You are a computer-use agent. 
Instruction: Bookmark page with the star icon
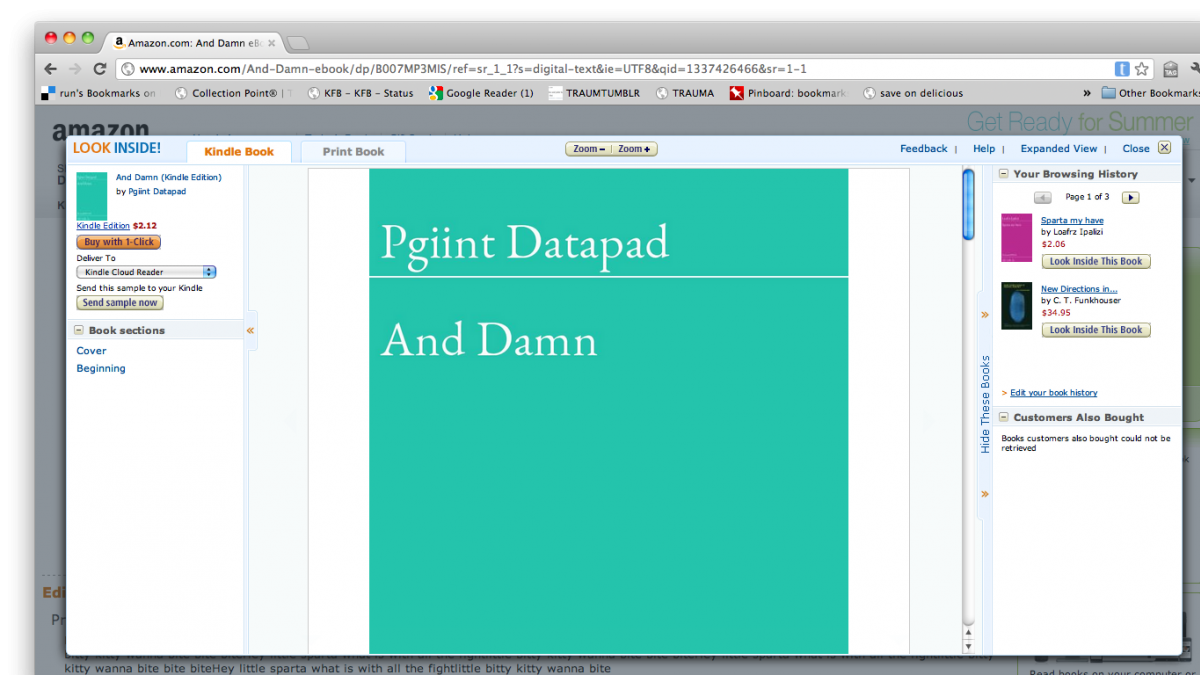1142,69
